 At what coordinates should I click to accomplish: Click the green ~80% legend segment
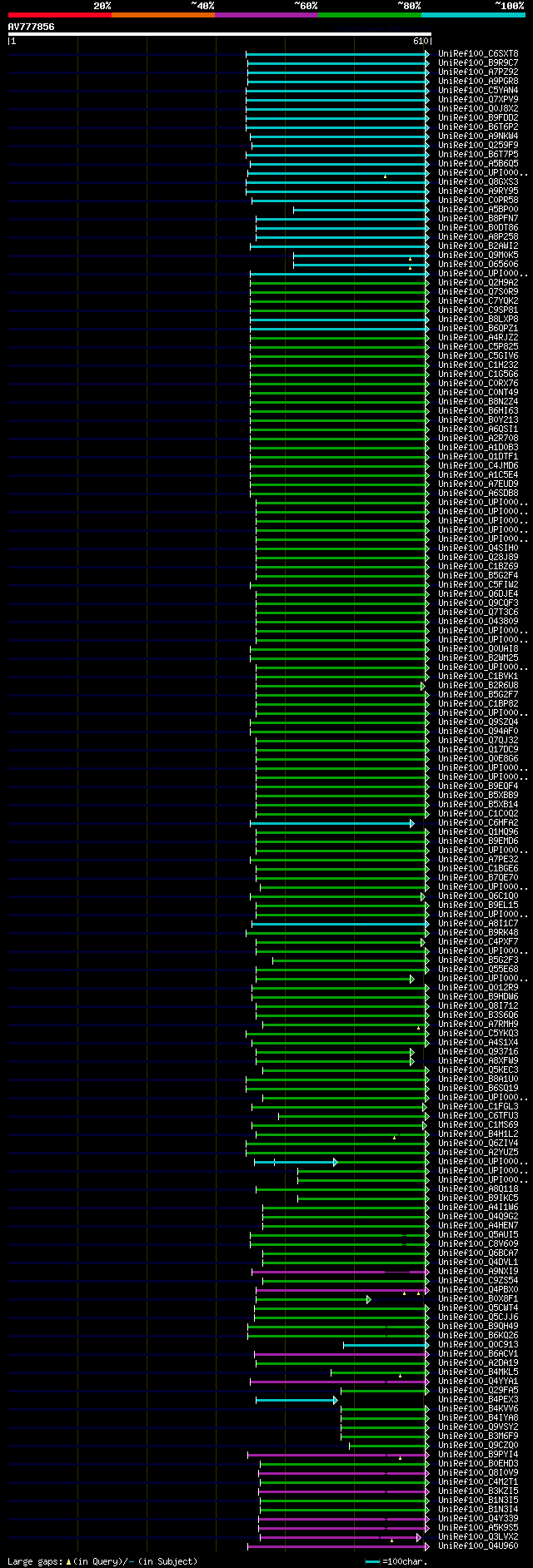pos(370,15)
